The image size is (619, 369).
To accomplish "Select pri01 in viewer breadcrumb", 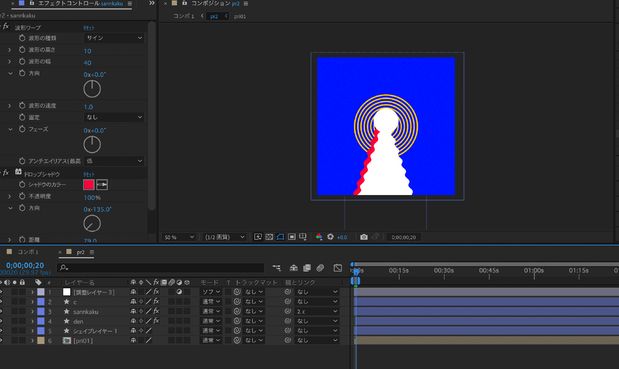I will coord(240,16).
